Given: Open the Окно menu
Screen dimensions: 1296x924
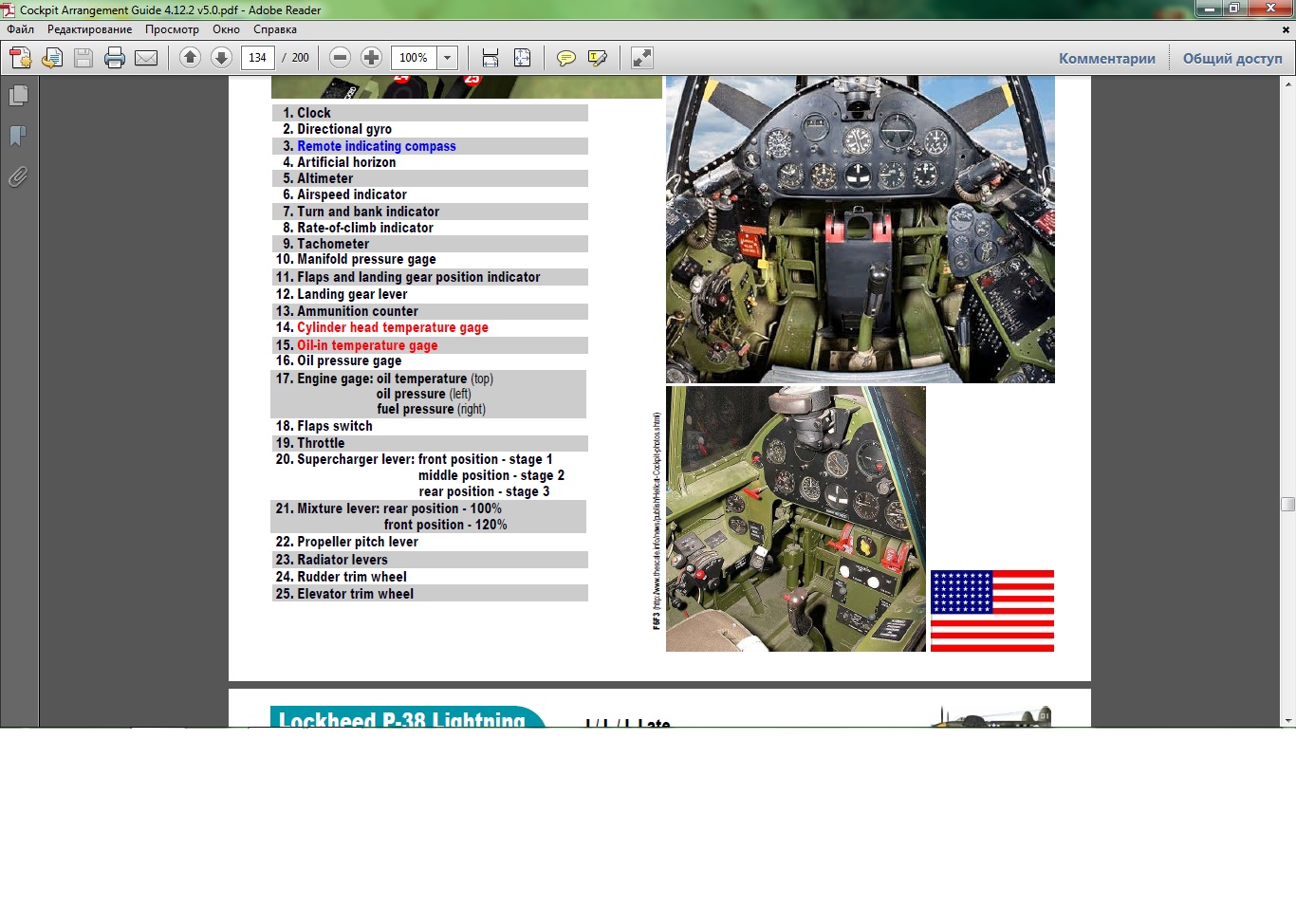Looking at the screenshot, I should coord(226,29).
